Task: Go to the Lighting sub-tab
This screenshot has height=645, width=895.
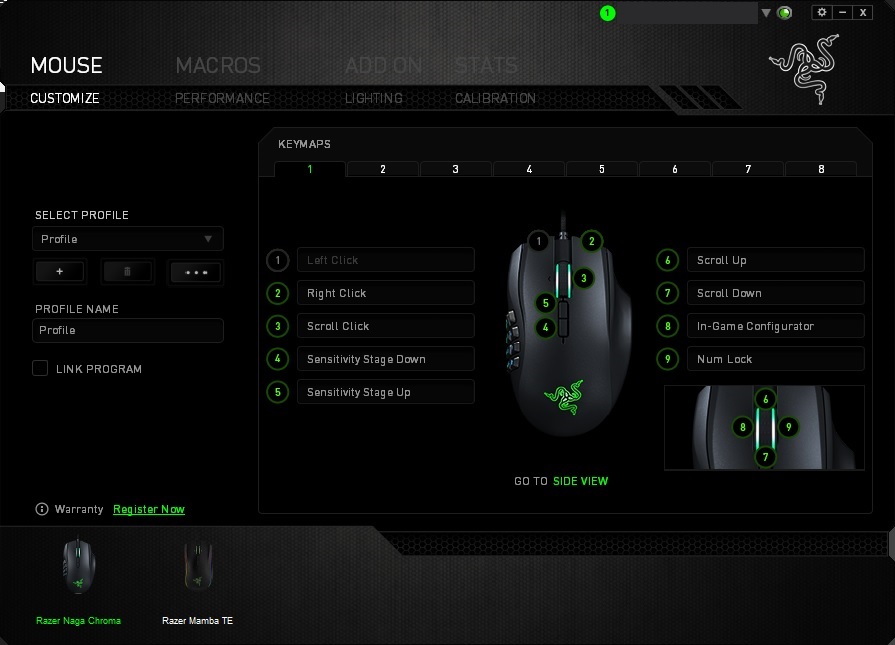Action: 373,98
